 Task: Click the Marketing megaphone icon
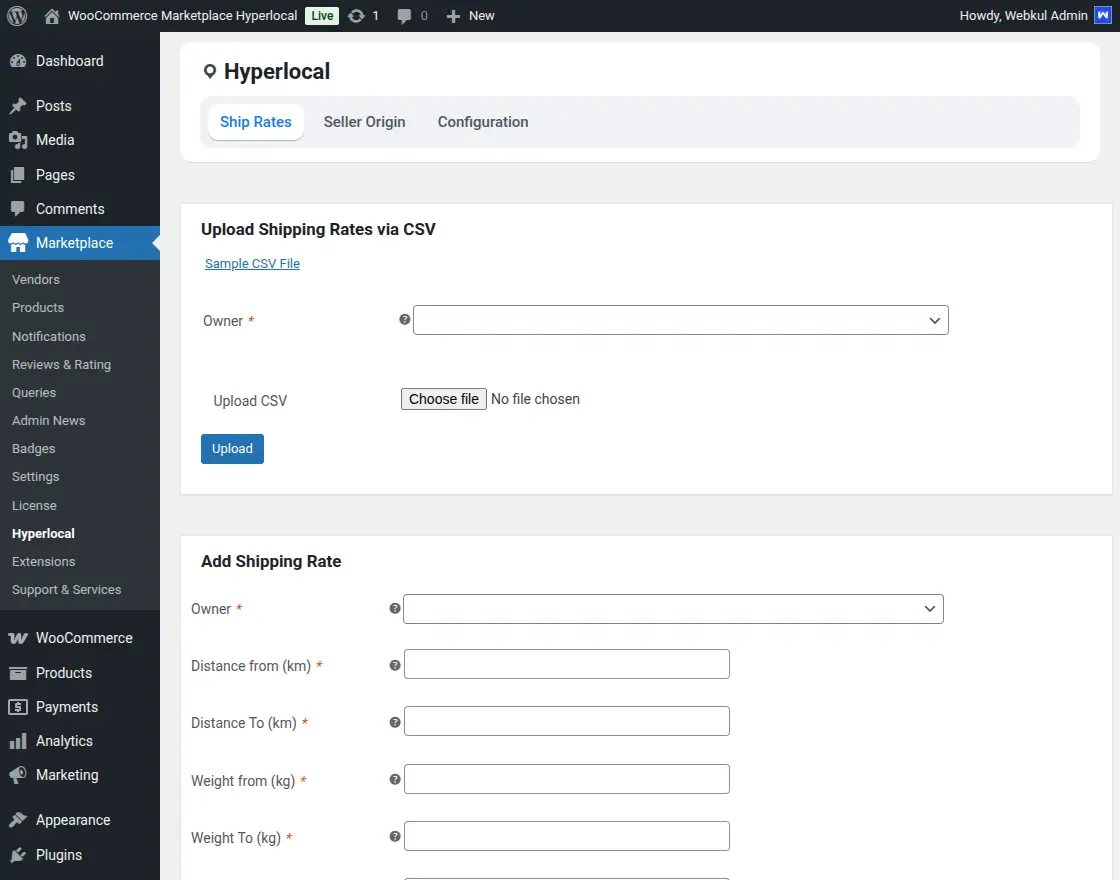tap(18, 775)
